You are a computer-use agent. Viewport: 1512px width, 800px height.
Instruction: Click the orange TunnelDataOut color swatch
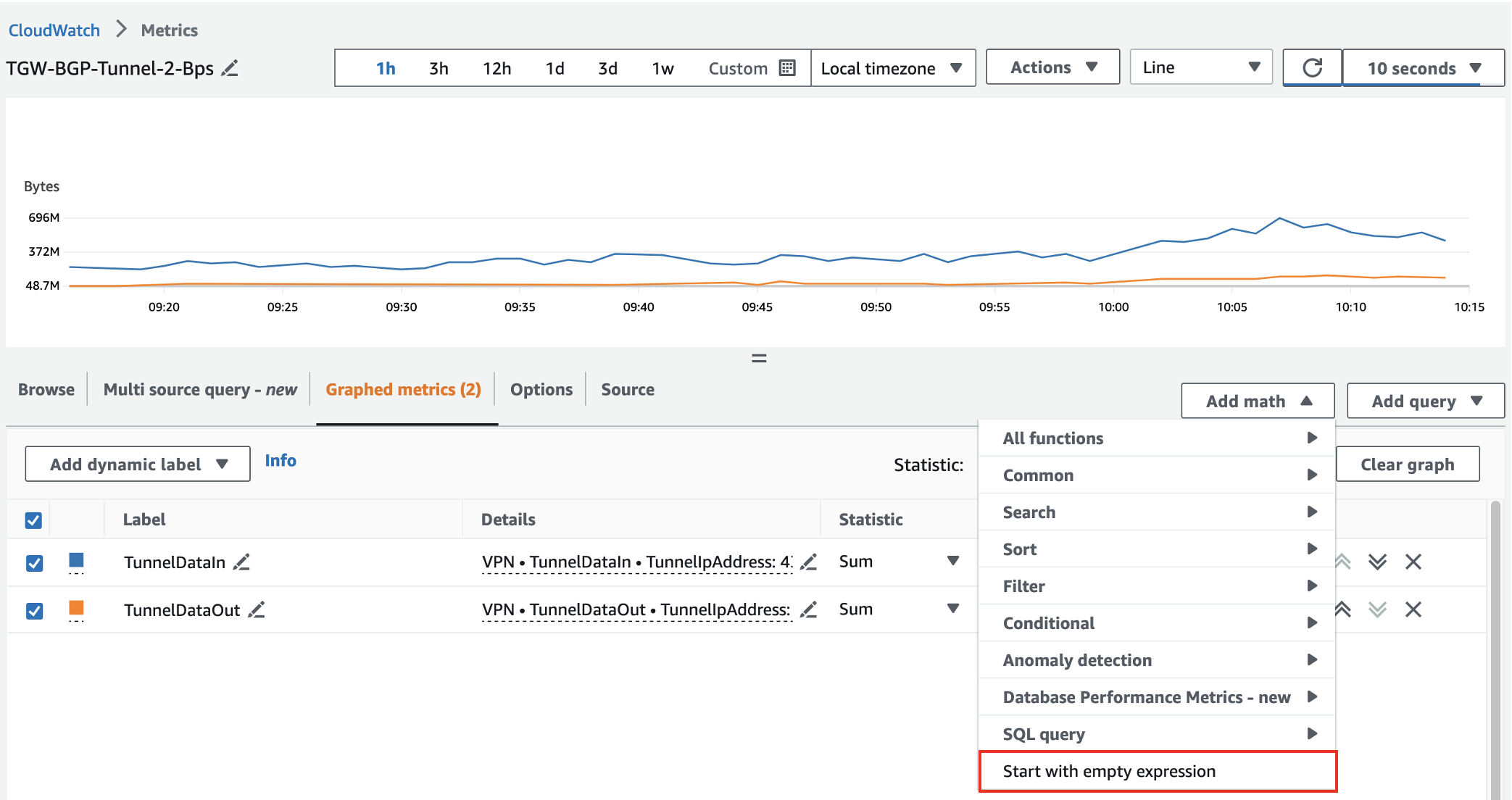pos(76,608)
